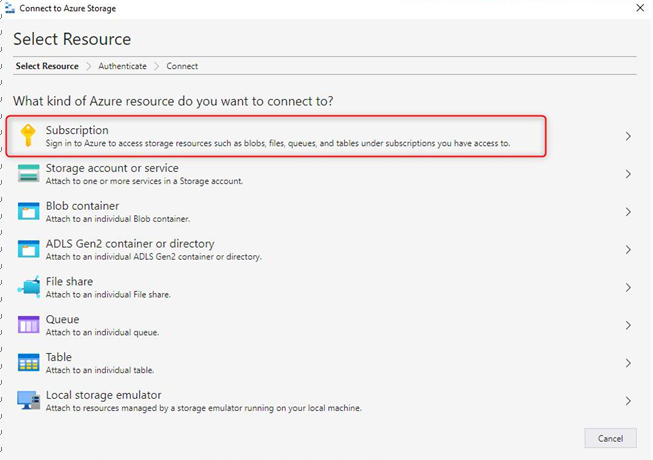Click the purple Queue icon

(29, 325)
